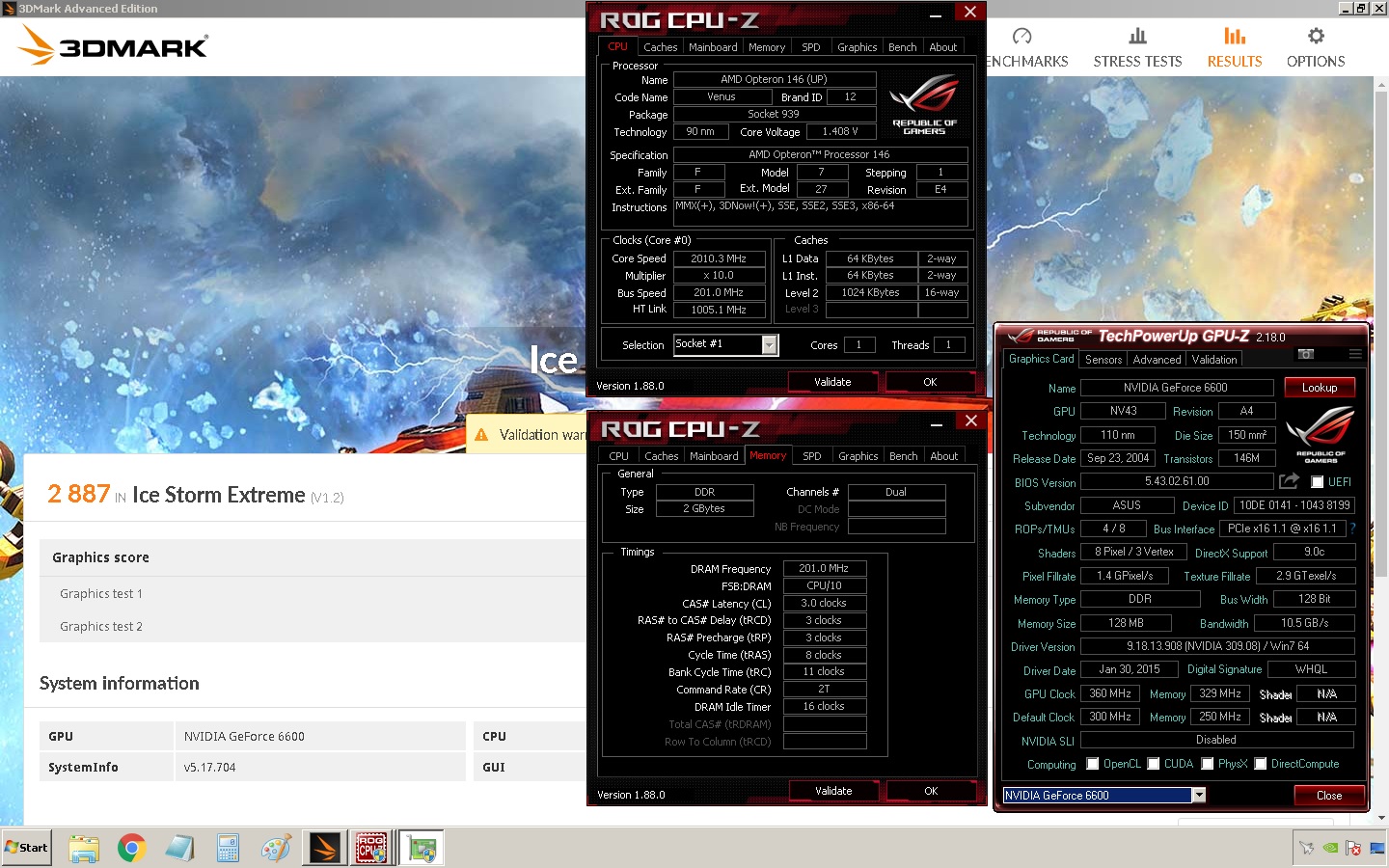The height and width of the screenshot is (868, 1389).
Task: Toggle the PhysX checkbox in GPU-Z
Action: 1208,764
